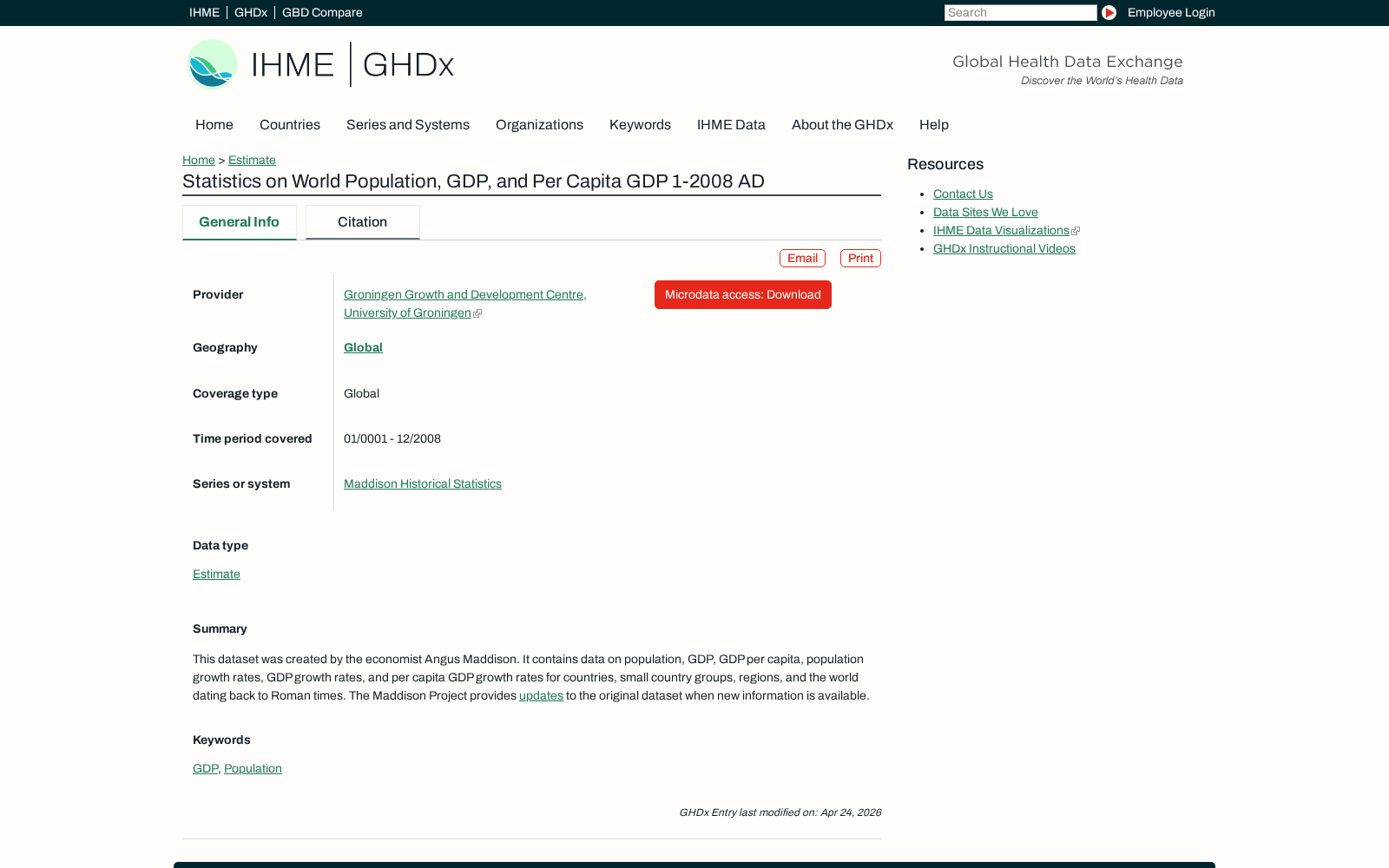Open the Population keyword link
This screenshot has width=1389, height=868.
pyautogui.click(x=253, y=768)
